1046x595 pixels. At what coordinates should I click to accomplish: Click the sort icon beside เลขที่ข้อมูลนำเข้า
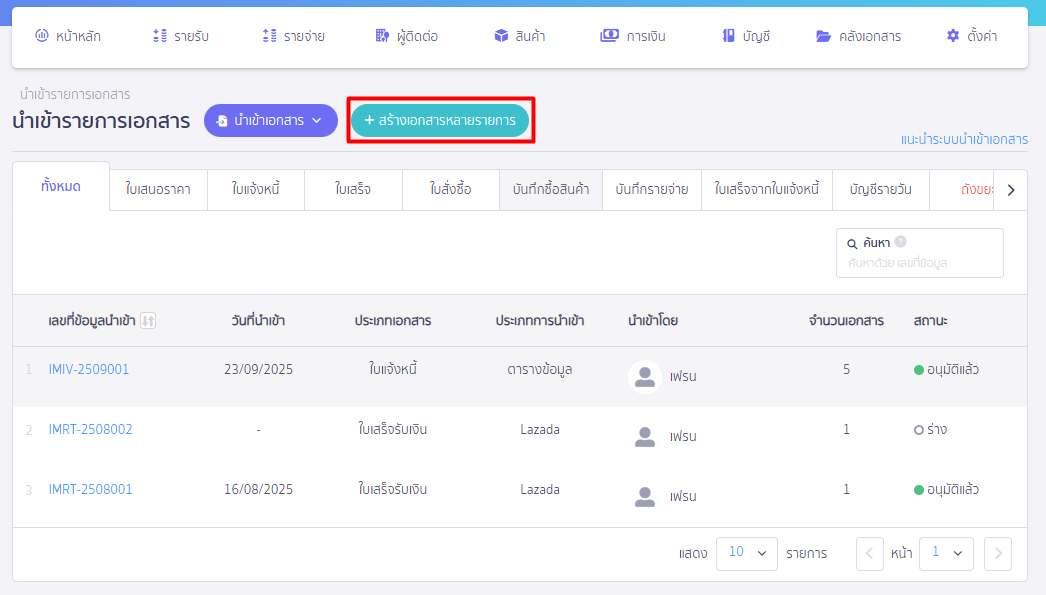click(x=148, y=321)
